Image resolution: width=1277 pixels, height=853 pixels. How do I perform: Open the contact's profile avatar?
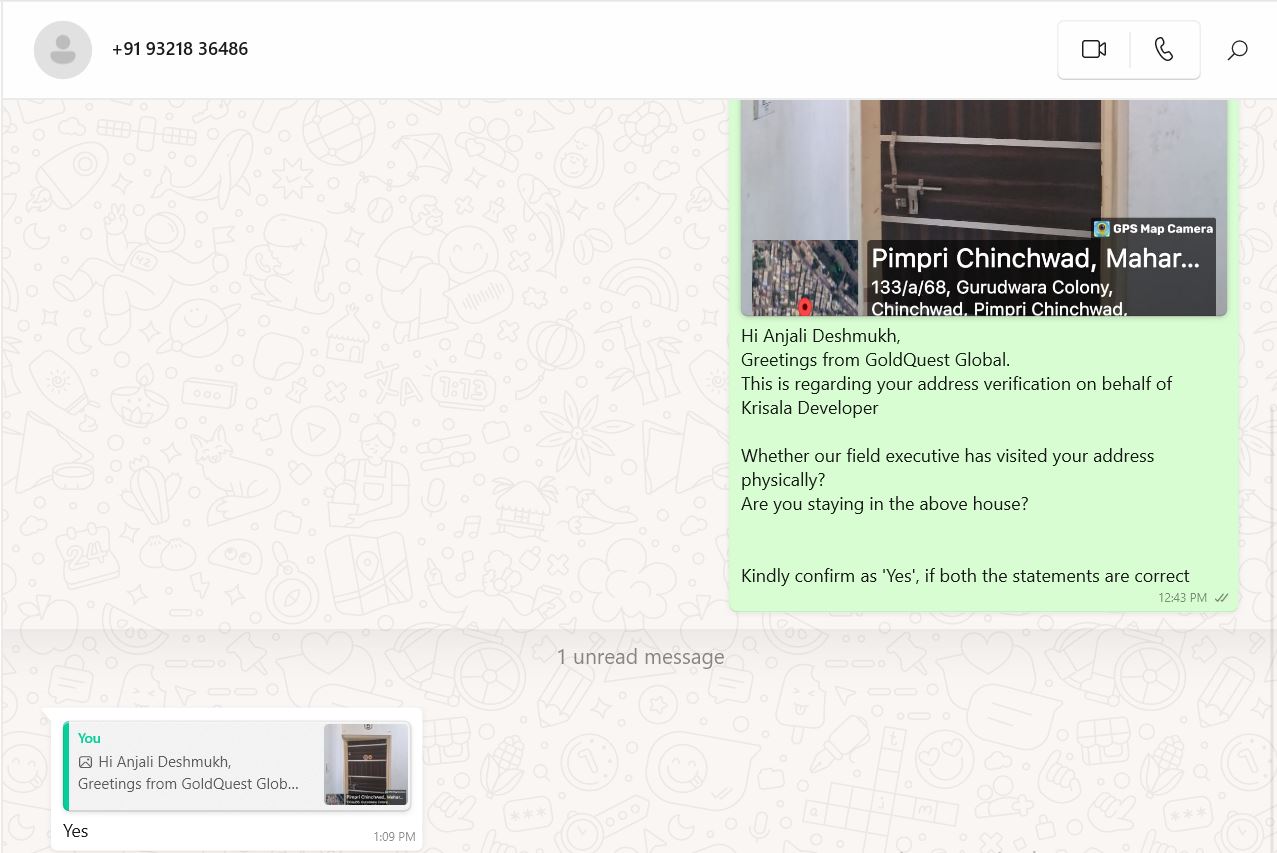(x=63, y=49)
